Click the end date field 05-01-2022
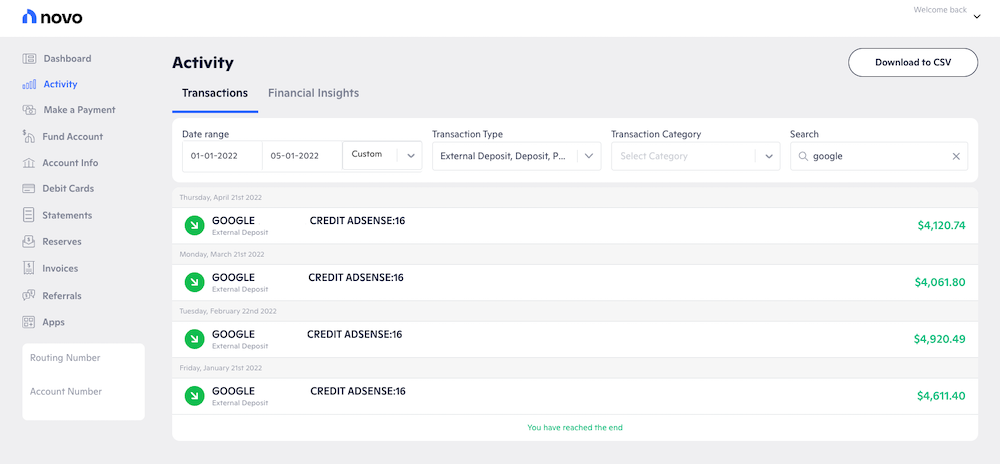Viewport: 1000px width, 464px height. (x=302, y=156)
